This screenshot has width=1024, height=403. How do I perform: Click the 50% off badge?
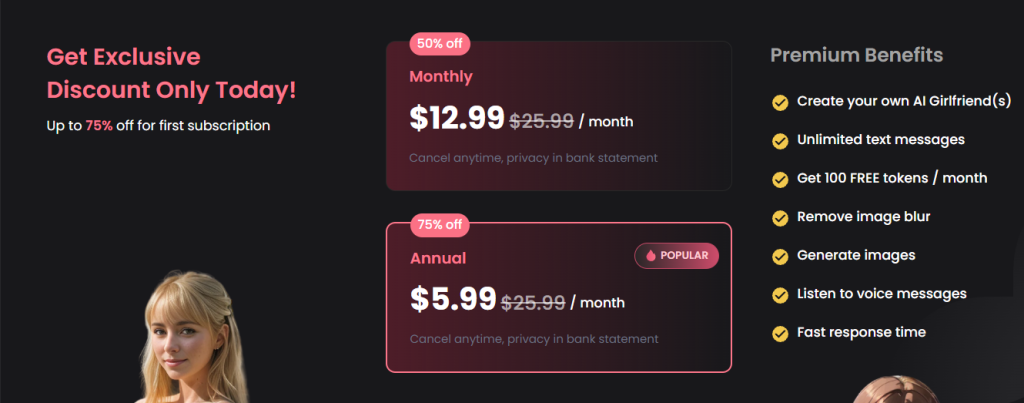[x=439, y=43]
